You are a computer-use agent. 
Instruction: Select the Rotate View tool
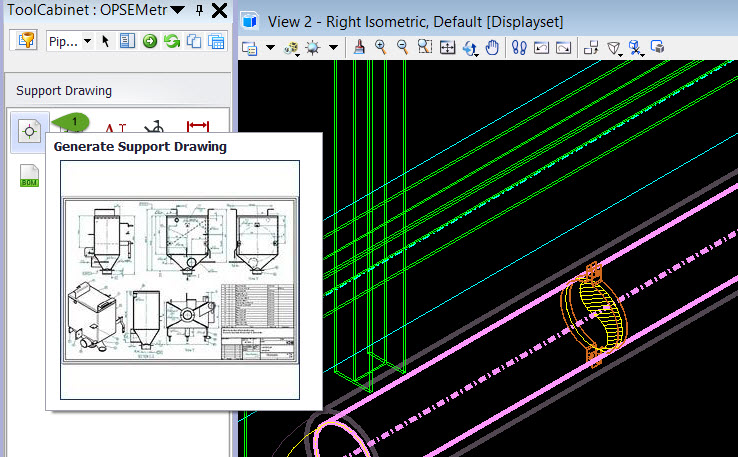point(470,48)
